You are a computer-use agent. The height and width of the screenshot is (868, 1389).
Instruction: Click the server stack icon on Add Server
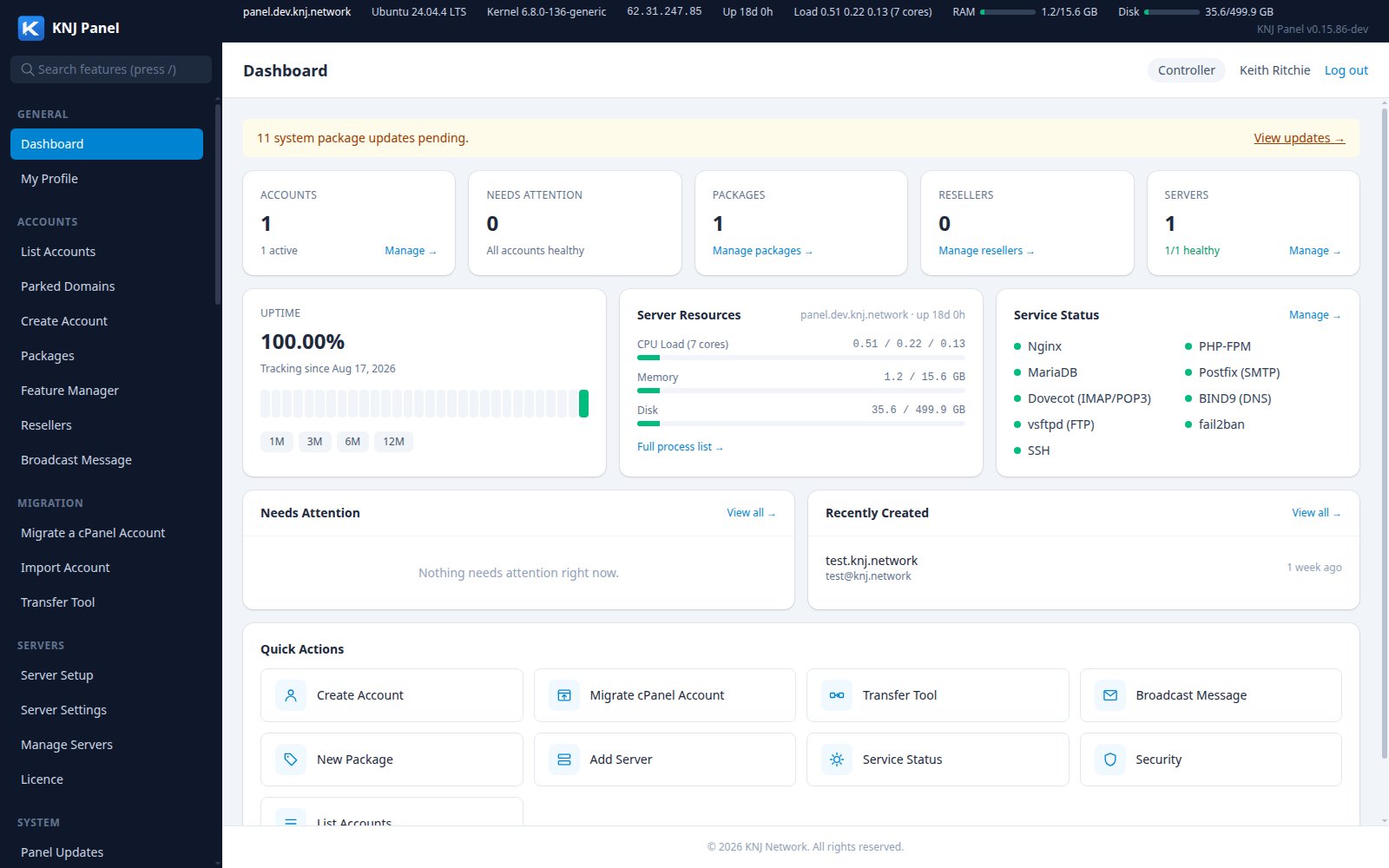pos(564,759)
